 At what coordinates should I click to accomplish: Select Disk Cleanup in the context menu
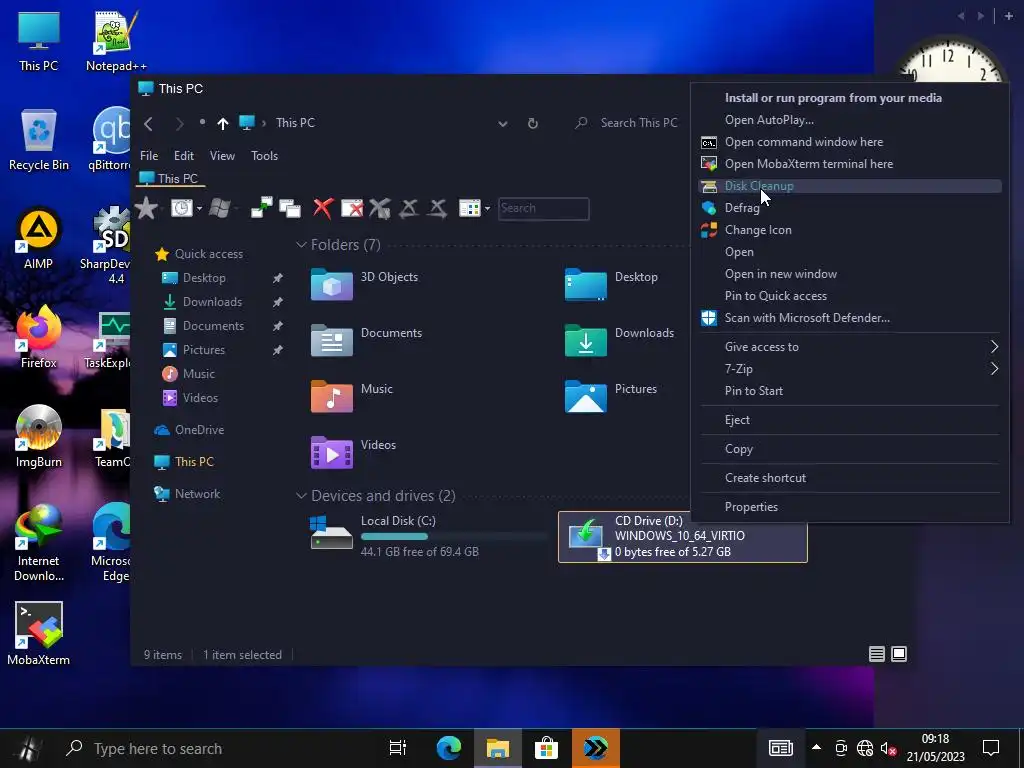[850, 186]
